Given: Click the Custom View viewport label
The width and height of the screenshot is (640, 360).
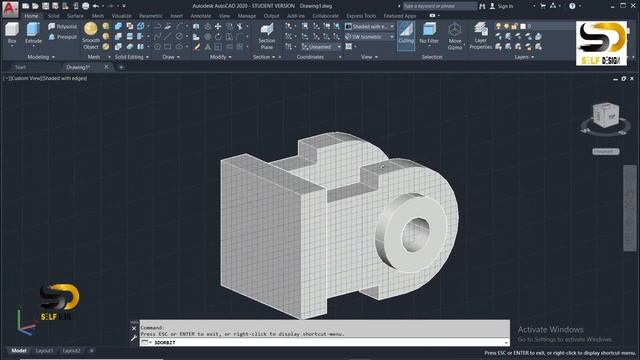Looking at the screenshot, I should pyautogui.click(x=25, y=78).
